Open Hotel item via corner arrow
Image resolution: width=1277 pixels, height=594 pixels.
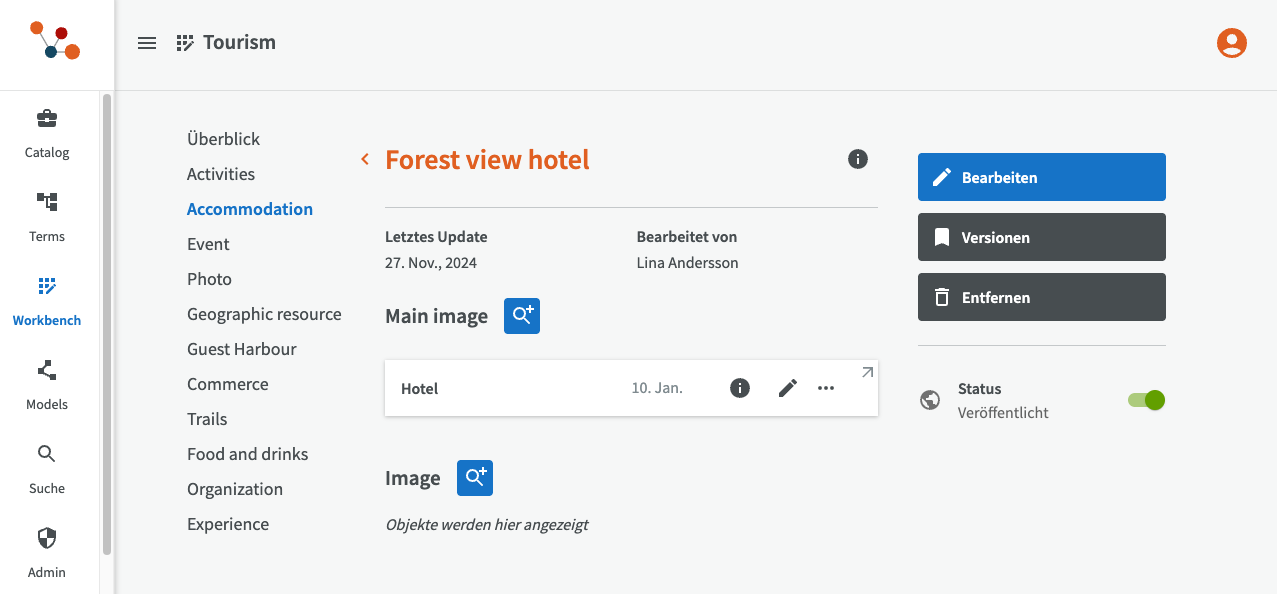tap(867, 372)
